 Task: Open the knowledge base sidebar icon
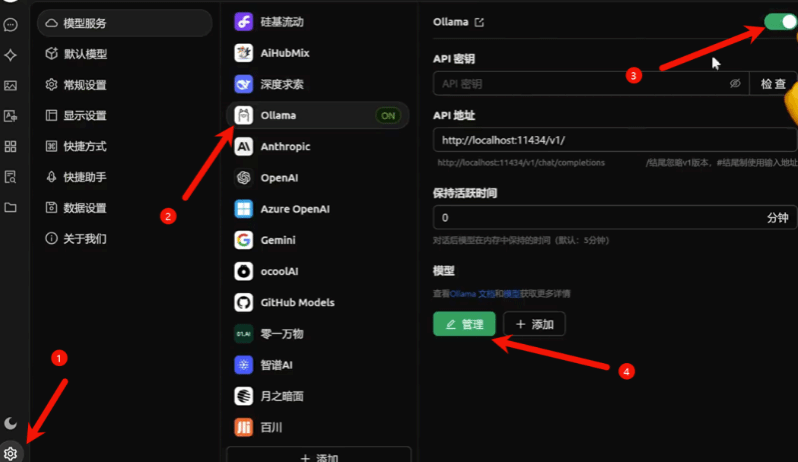pyautogui.click(x=10, y=177)
